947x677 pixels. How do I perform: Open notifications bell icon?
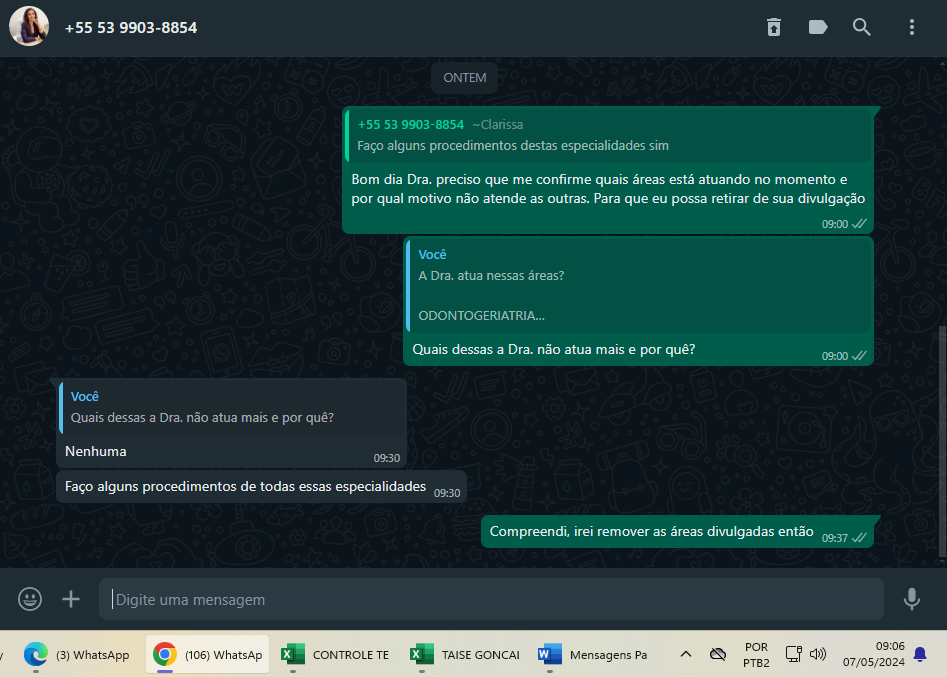coord(920,654)
